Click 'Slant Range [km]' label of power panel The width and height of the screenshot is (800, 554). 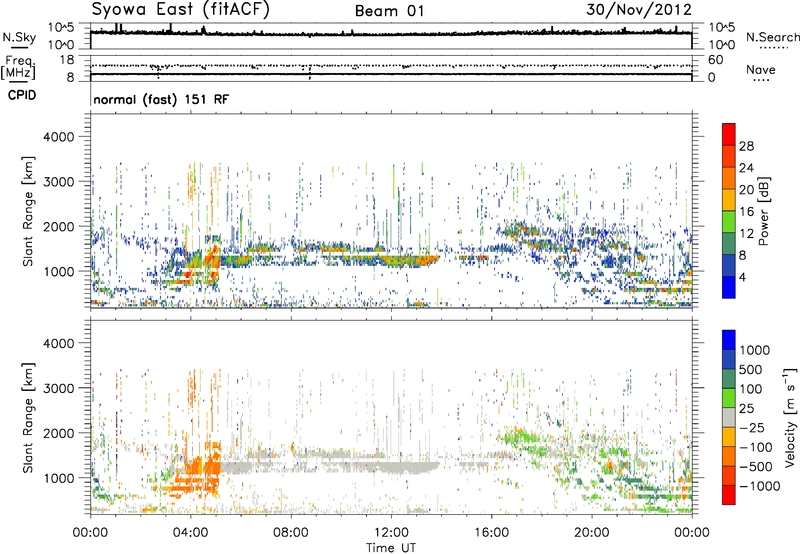(x=28, y=211)
